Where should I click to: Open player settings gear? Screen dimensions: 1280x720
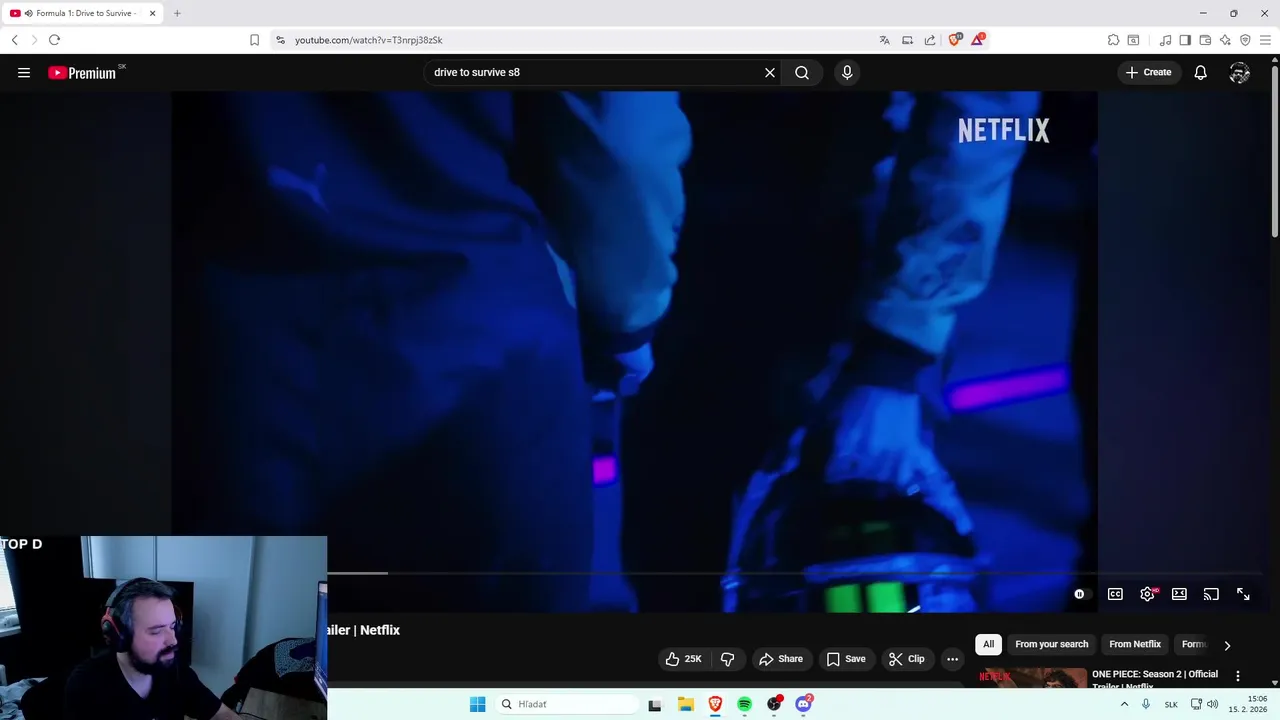pyautogui.click(x=1147, y=594)
